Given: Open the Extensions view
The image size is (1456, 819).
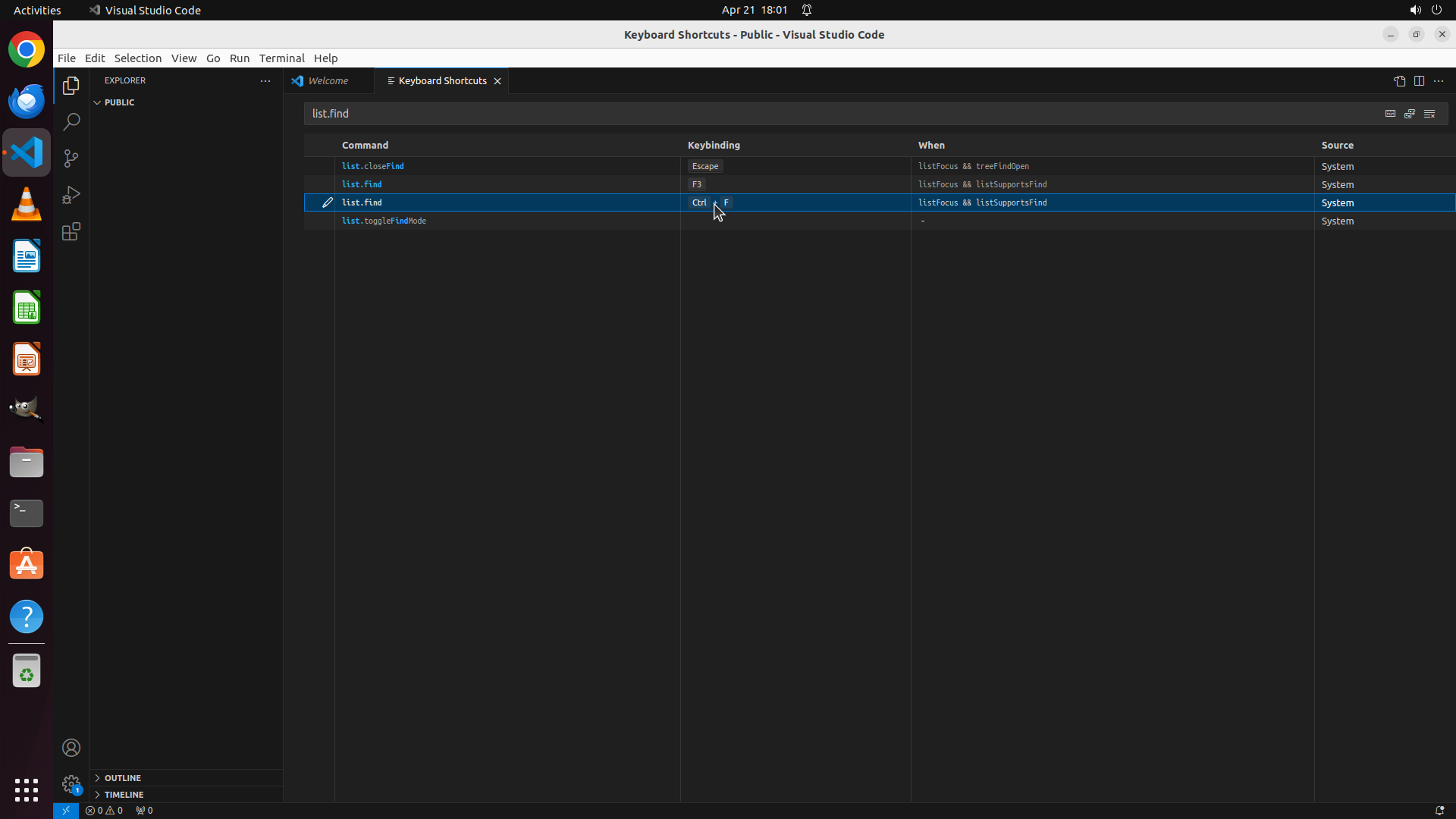Looking at the screenshot, I should (x=71, y=232).
